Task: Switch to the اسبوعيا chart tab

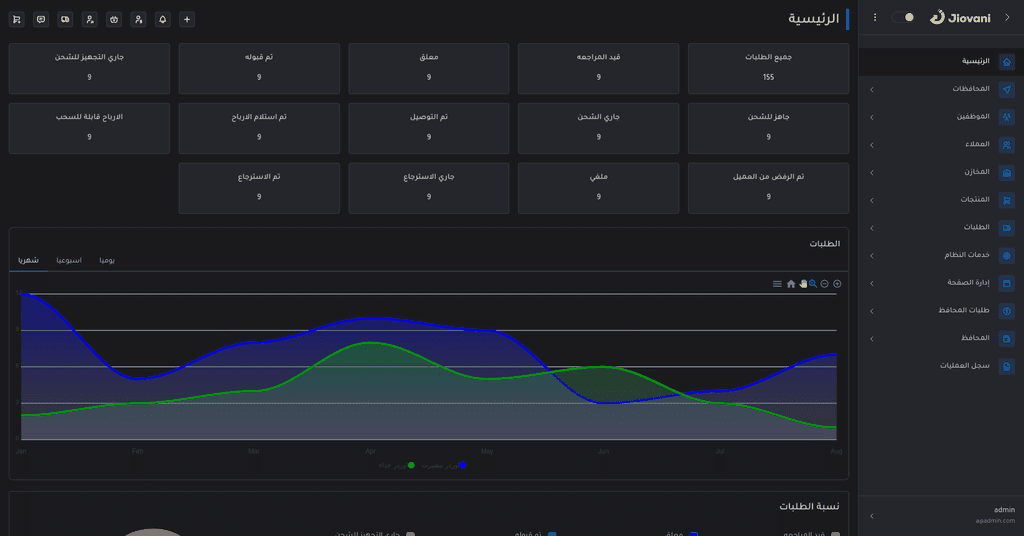Action: 69,260
